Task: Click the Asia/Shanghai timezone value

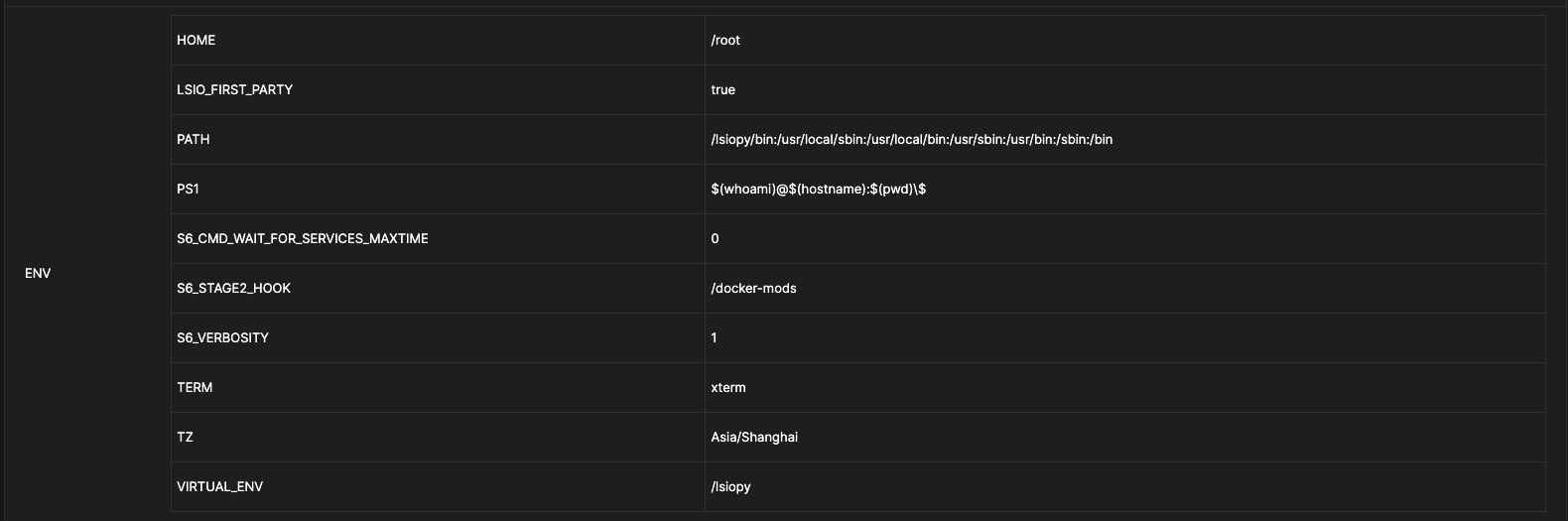Action: point(754,438)
